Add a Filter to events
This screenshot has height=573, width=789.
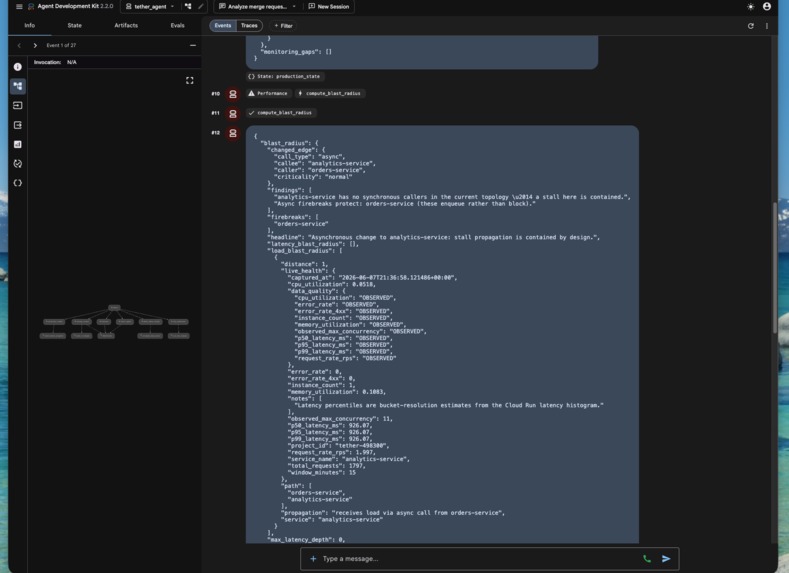coord(283,26)
